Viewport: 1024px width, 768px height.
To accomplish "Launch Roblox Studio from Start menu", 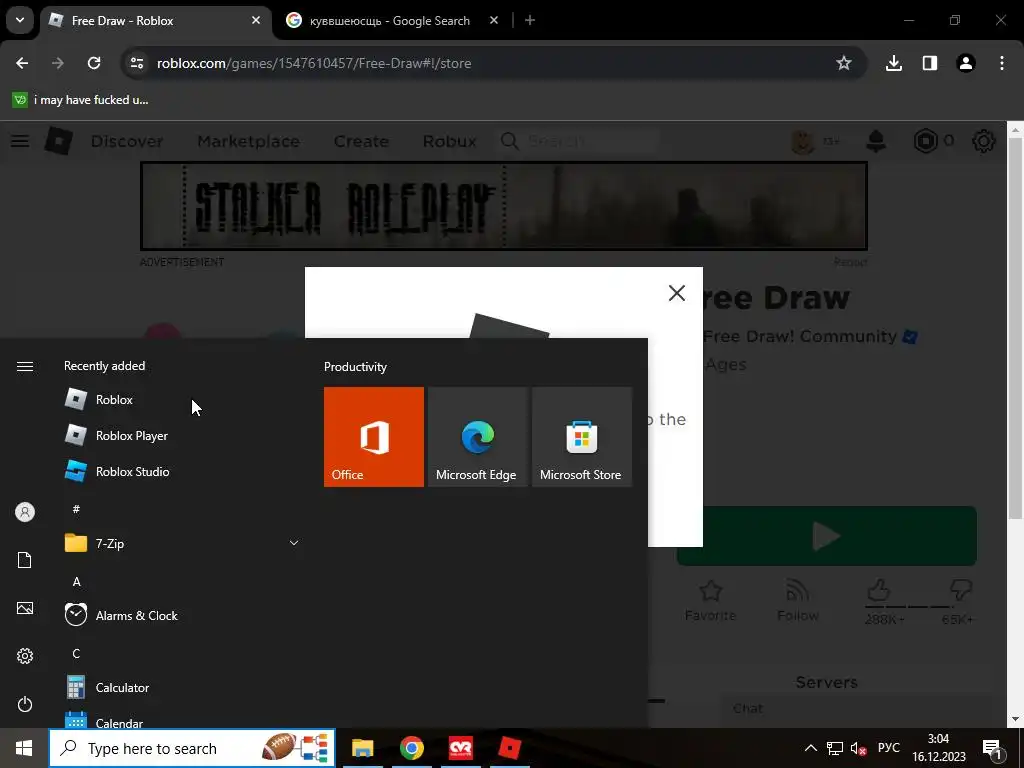I will point(182,472).
